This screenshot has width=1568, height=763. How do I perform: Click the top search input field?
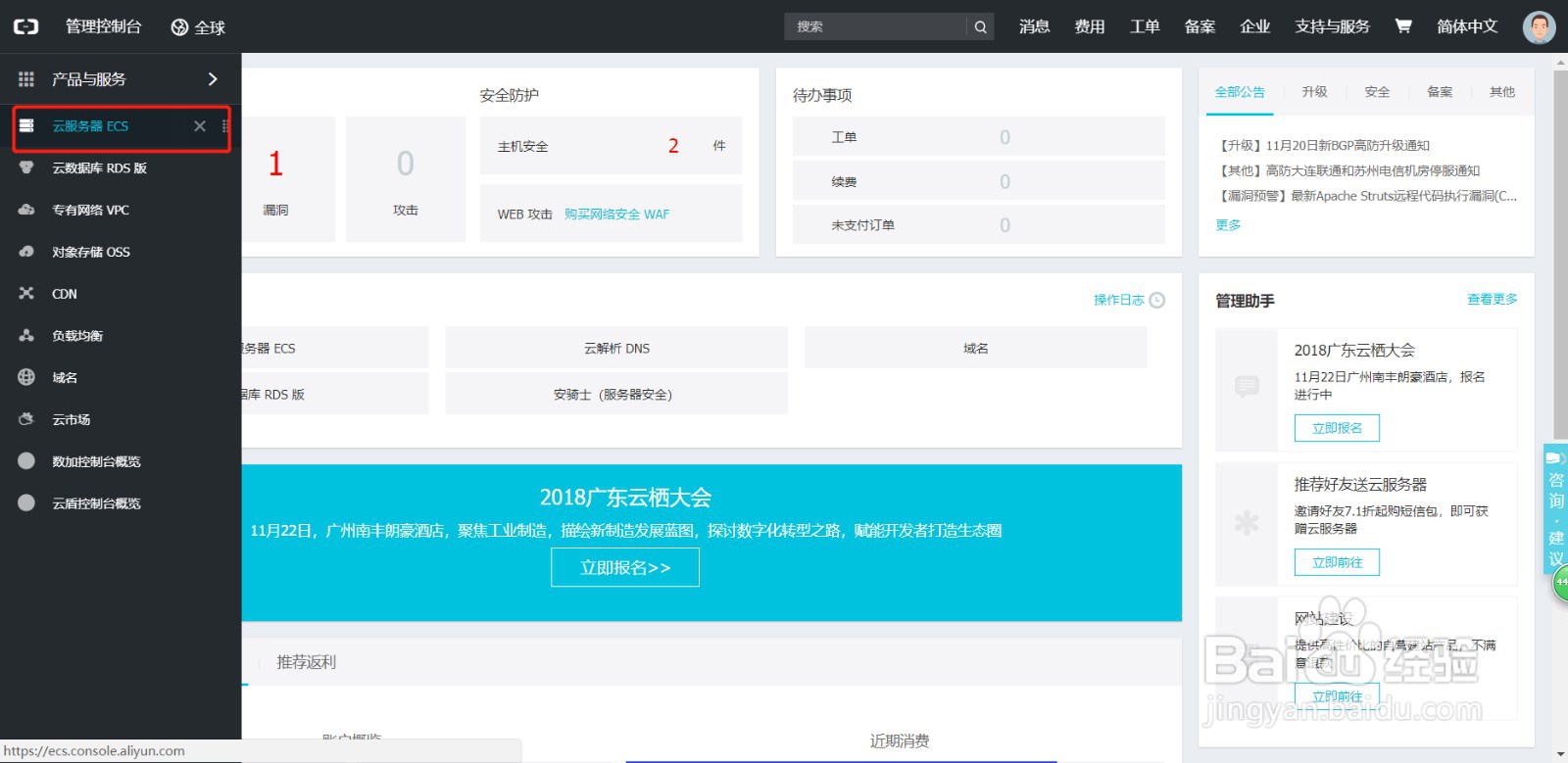tap(876, 26)
